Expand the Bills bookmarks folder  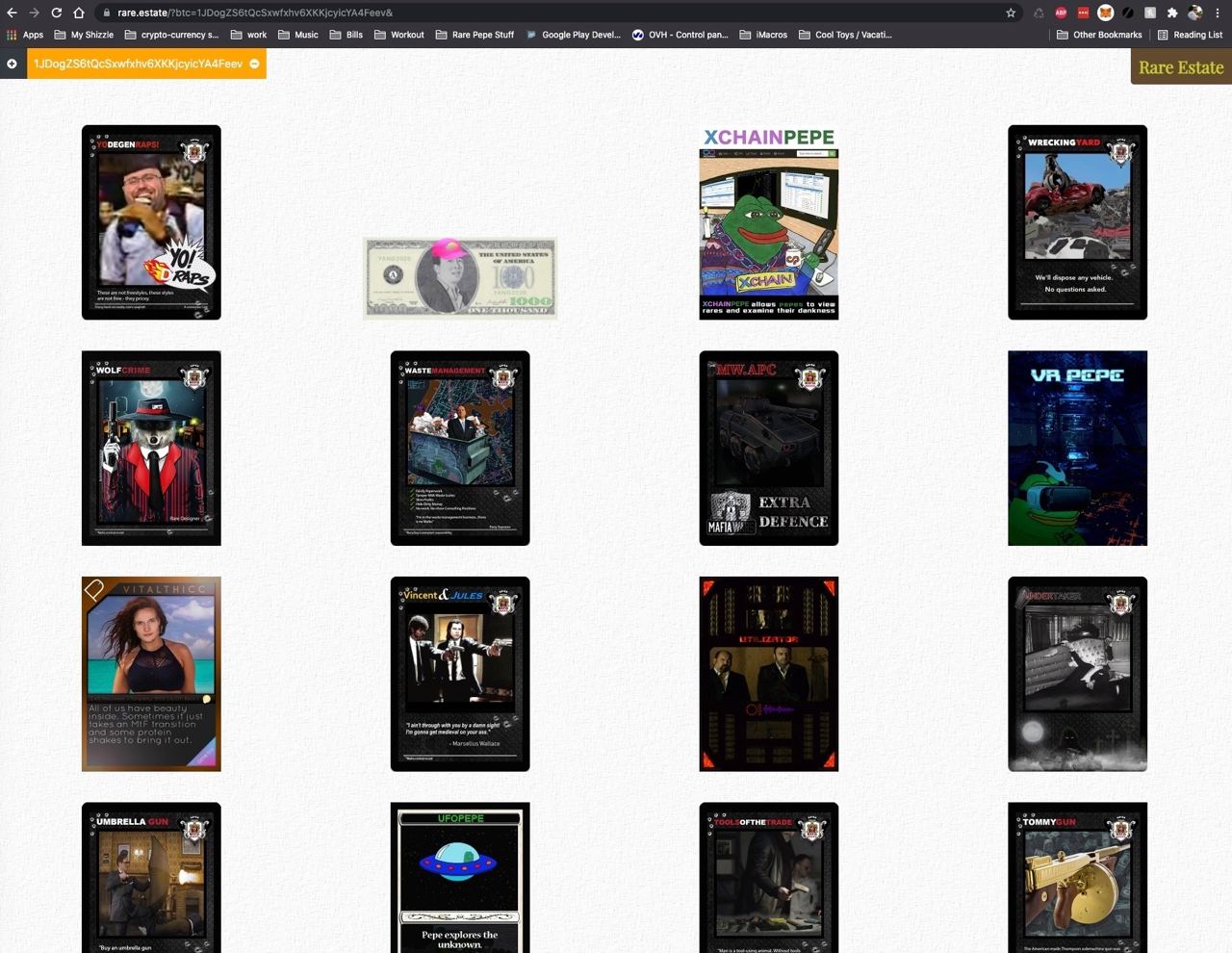point(346,35)
